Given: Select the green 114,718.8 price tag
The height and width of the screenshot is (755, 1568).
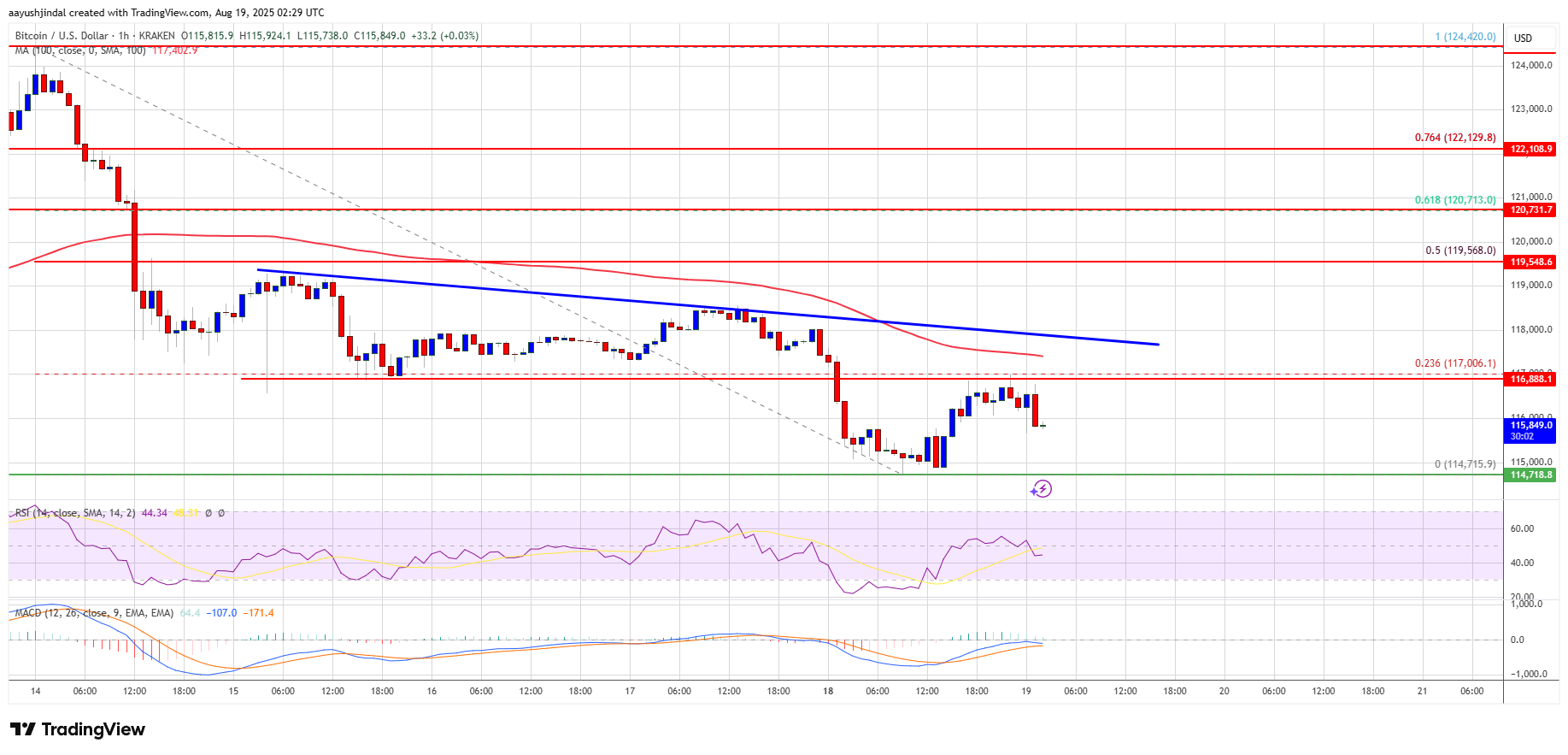Looking at the screenshot, I should (x=1530, y=475).
